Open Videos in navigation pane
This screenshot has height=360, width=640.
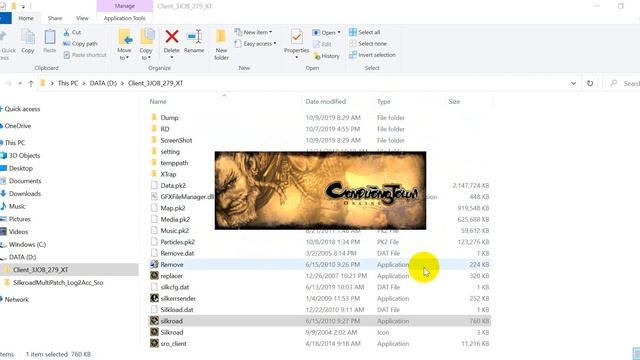[18, 232]
